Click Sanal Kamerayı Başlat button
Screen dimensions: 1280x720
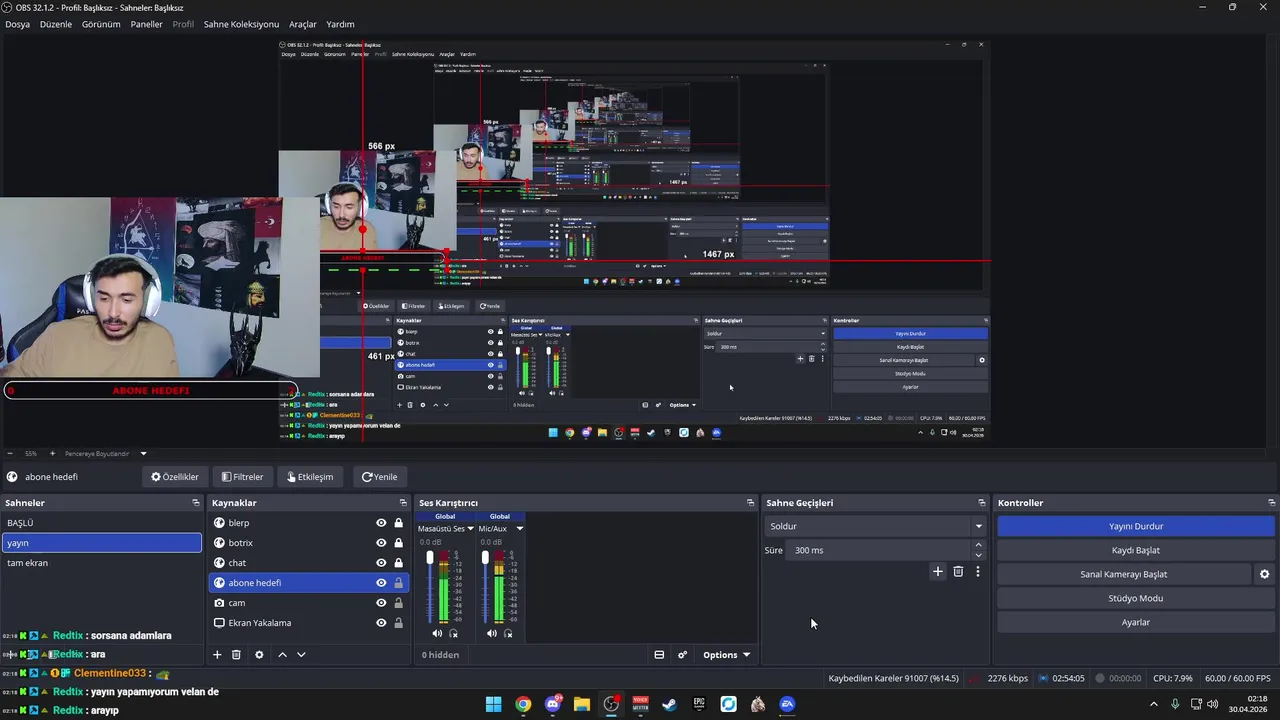click(x=1124, y=574)
